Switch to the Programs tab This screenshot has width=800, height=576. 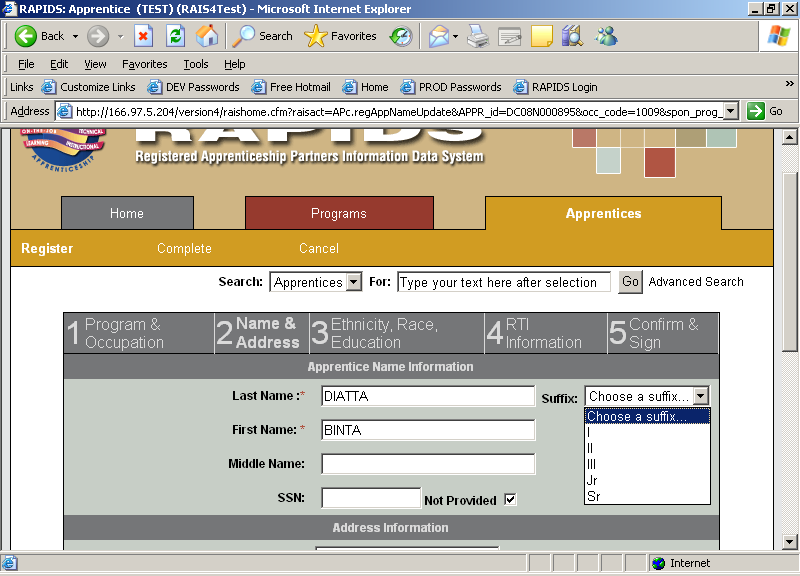tap(339, 213)
